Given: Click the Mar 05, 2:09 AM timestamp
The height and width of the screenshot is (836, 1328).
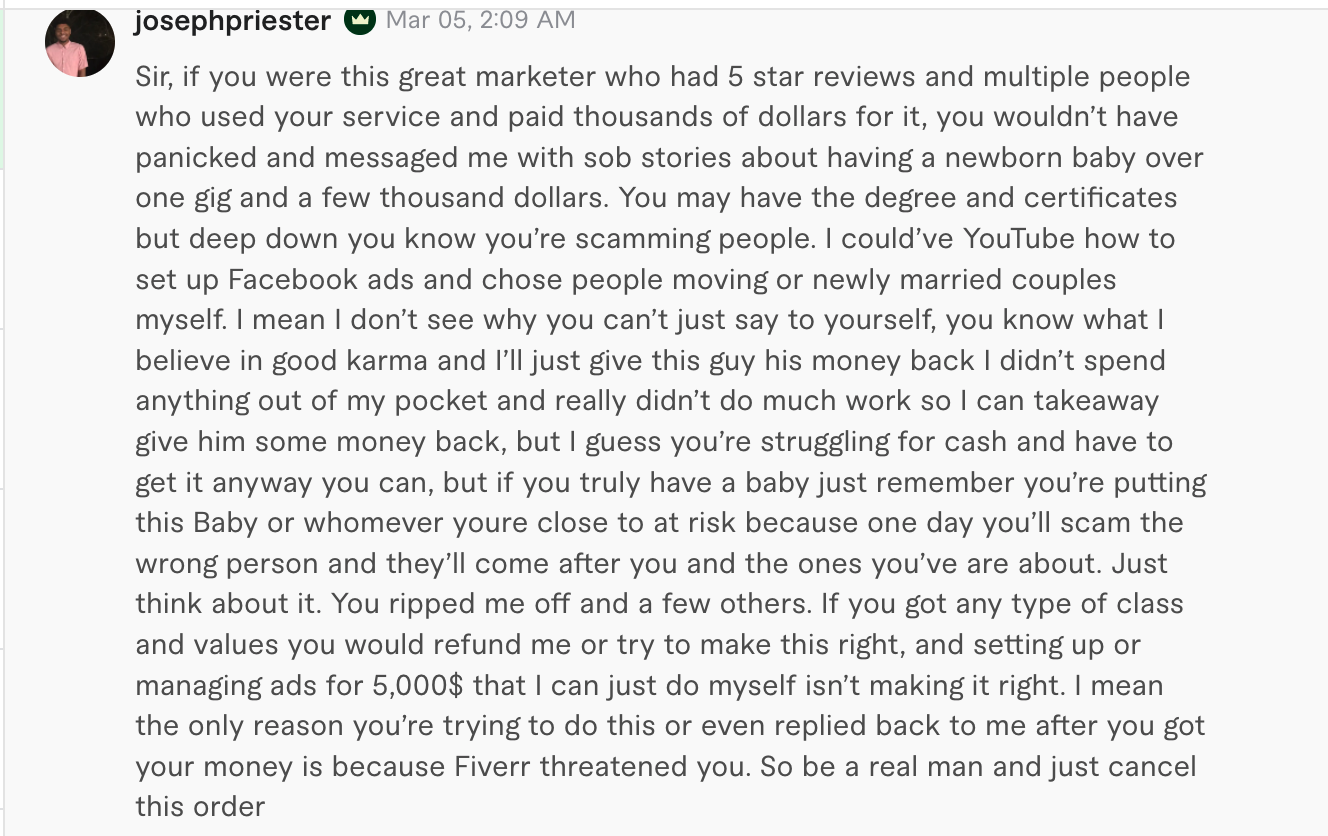Looking at the screenshot, I should point(480,20).
